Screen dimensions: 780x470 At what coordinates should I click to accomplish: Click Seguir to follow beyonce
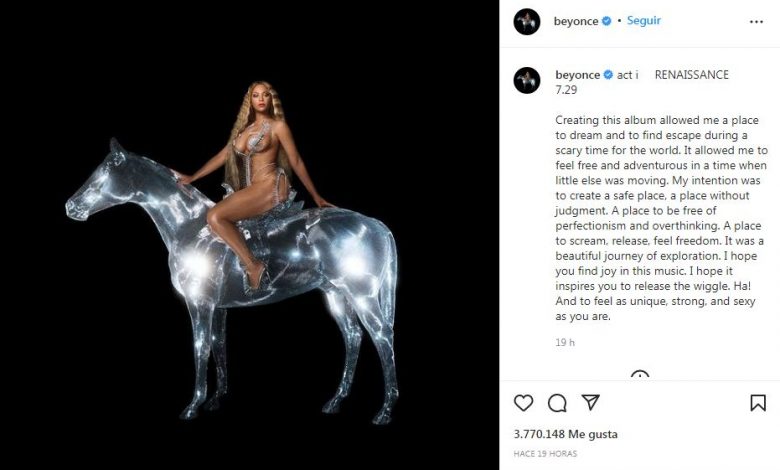pyautogui.click(x=644, y=20)
